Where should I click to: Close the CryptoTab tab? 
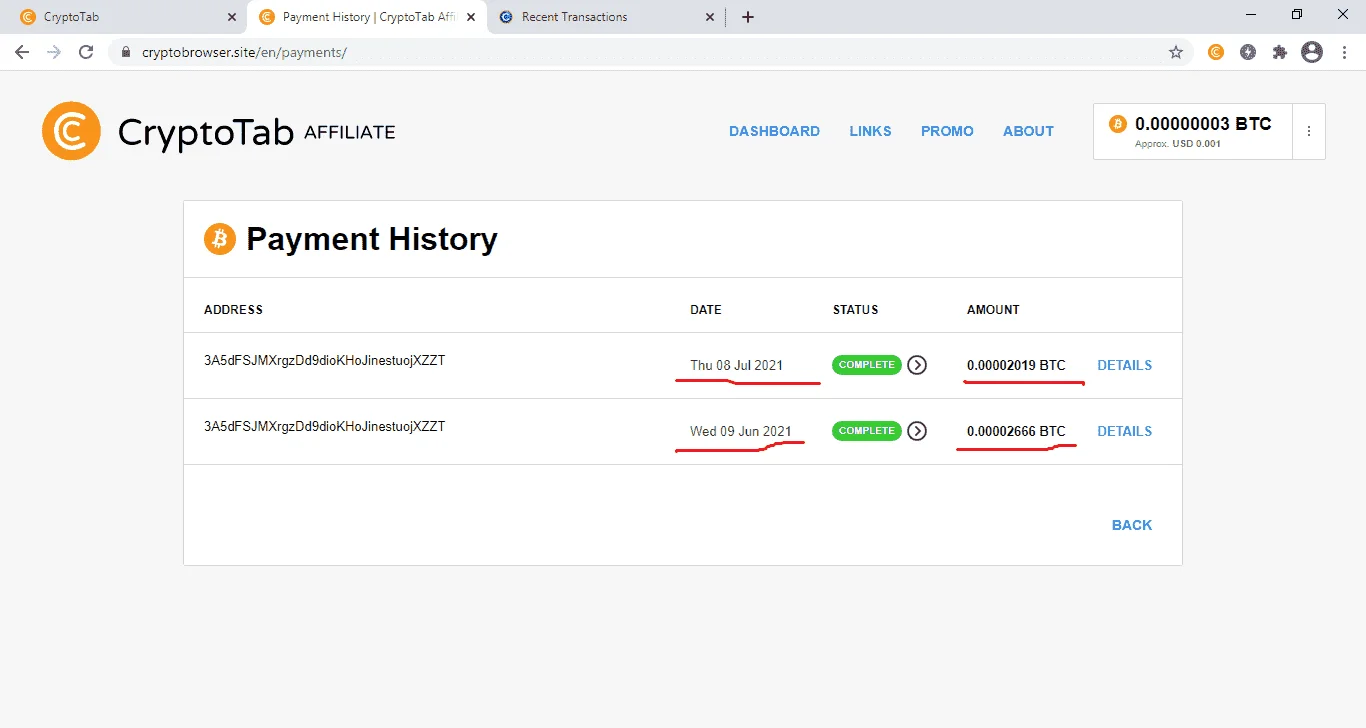coord(232,17)
